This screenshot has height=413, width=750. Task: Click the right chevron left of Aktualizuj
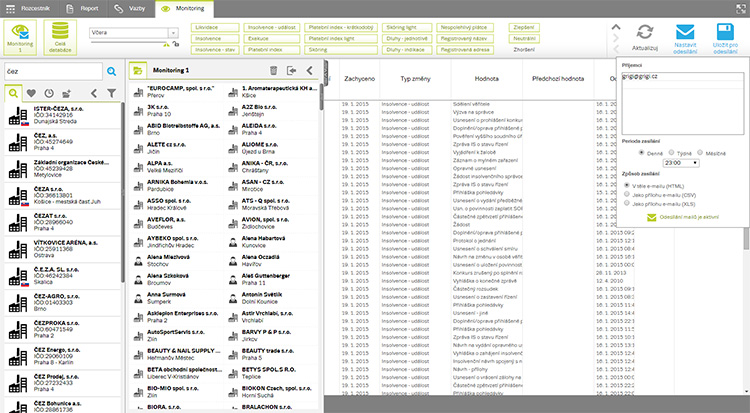coord(616,38)
